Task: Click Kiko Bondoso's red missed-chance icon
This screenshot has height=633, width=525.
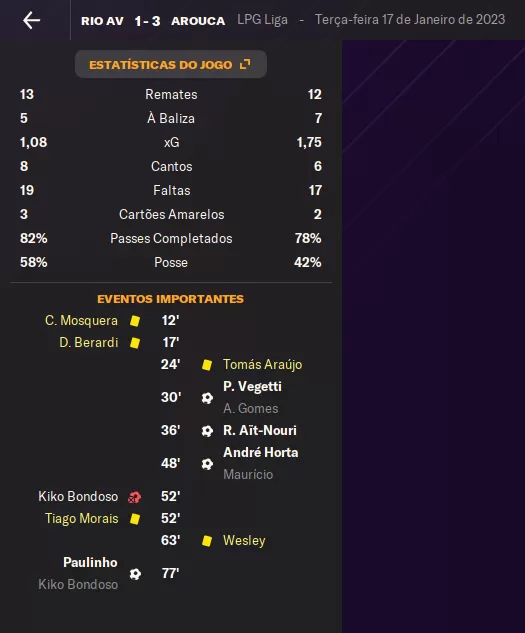Action: (x=134, y=497)
